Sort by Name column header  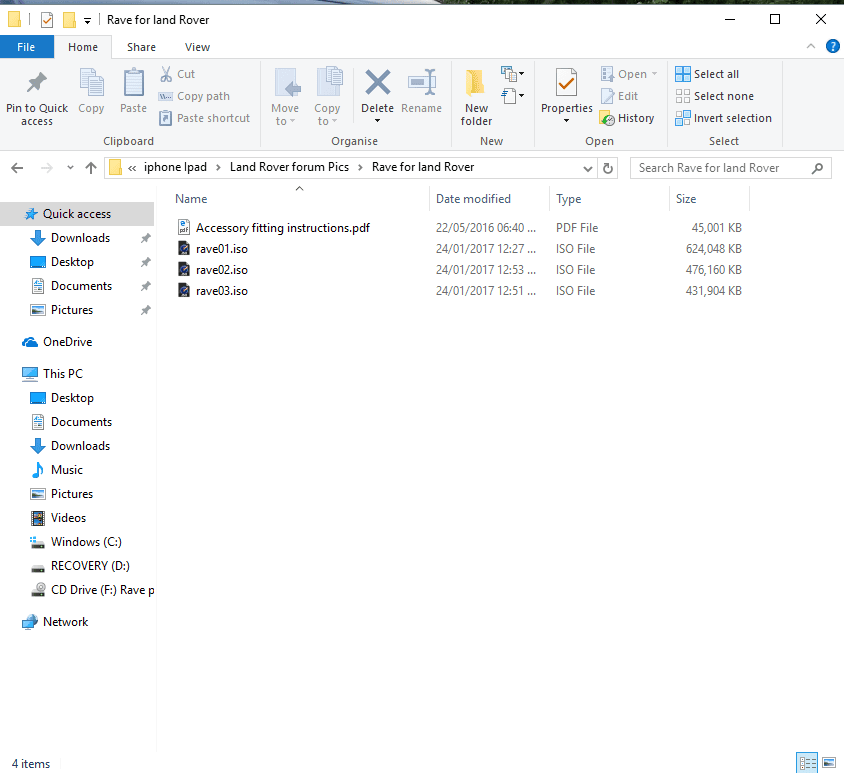point(191,199)
